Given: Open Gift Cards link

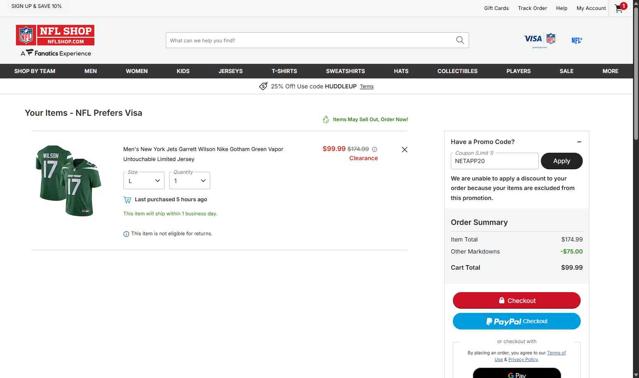Looking at the screenshot, I should 496,8.
